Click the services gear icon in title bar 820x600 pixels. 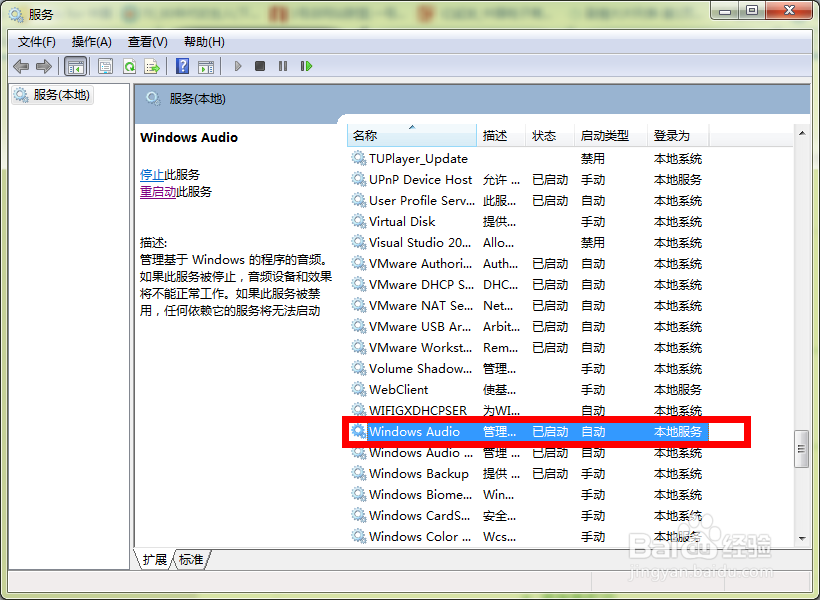tap(16, 14)
